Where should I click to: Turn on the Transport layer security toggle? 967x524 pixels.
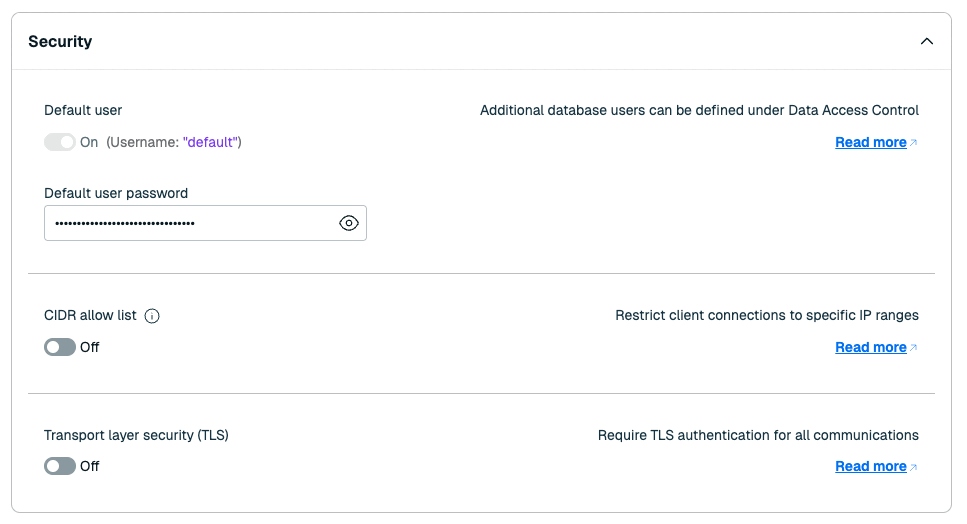tap(60, 466)
